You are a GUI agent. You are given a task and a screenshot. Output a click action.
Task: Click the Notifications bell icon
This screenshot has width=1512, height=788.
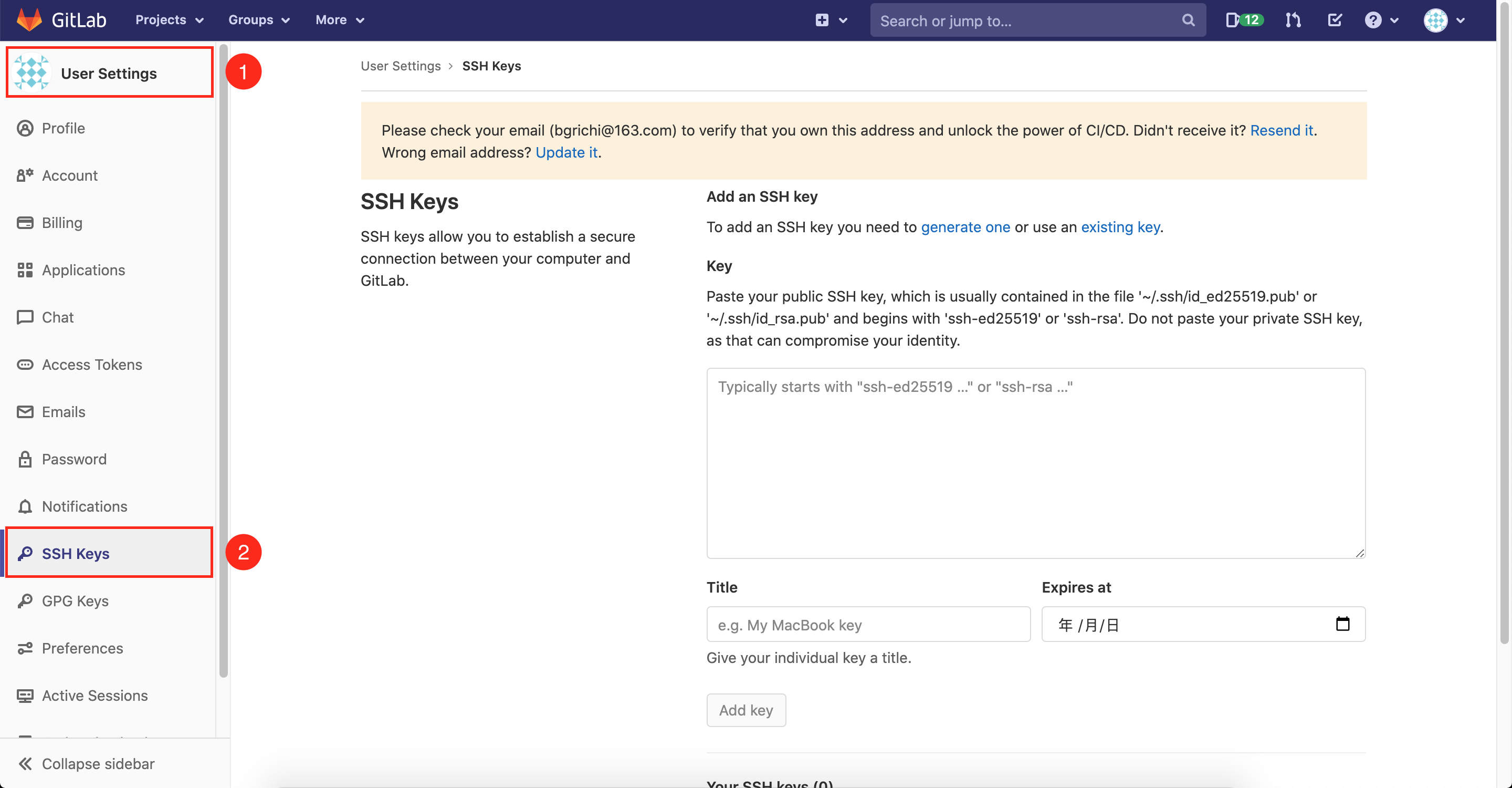point(25,506)
